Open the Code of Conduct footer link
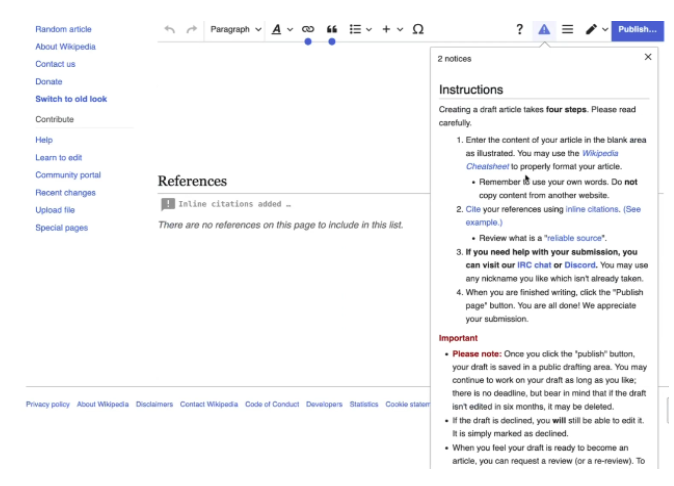Image resolution: width=674 pixels, height=486 pixels. [272, 404]
